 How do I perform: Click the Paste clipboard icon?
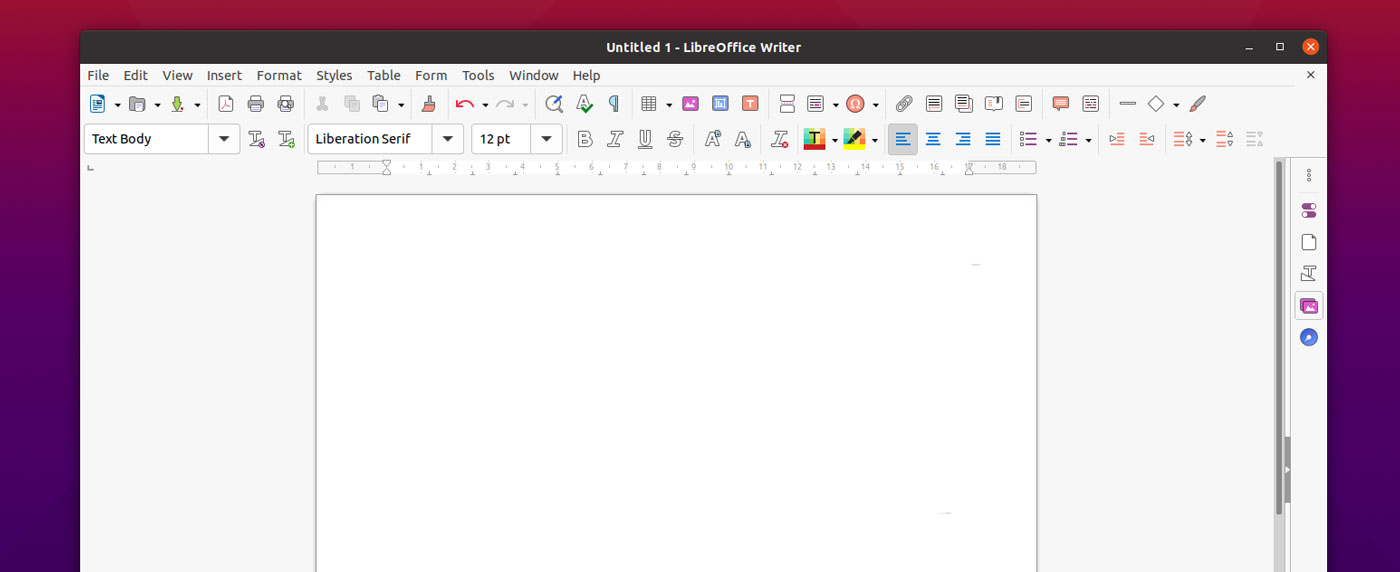point(381,103)
